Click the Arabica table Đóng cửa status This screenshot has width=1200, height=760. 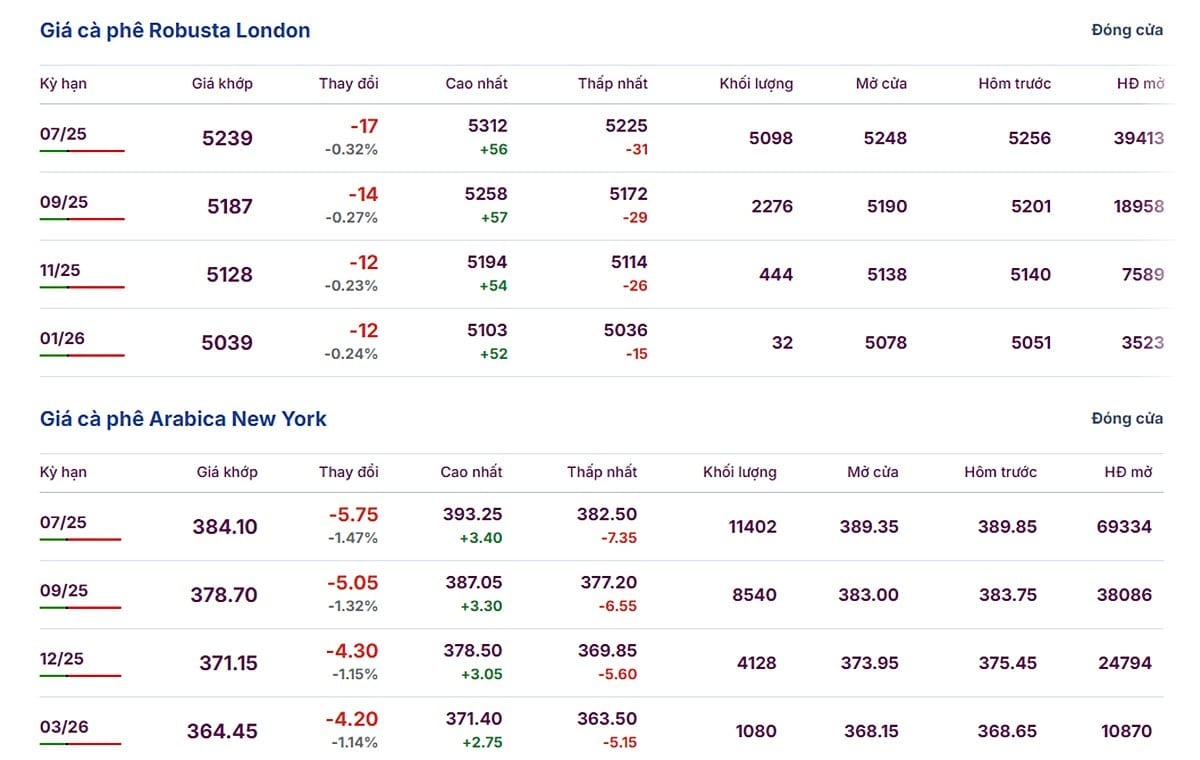pos(1127,418)
